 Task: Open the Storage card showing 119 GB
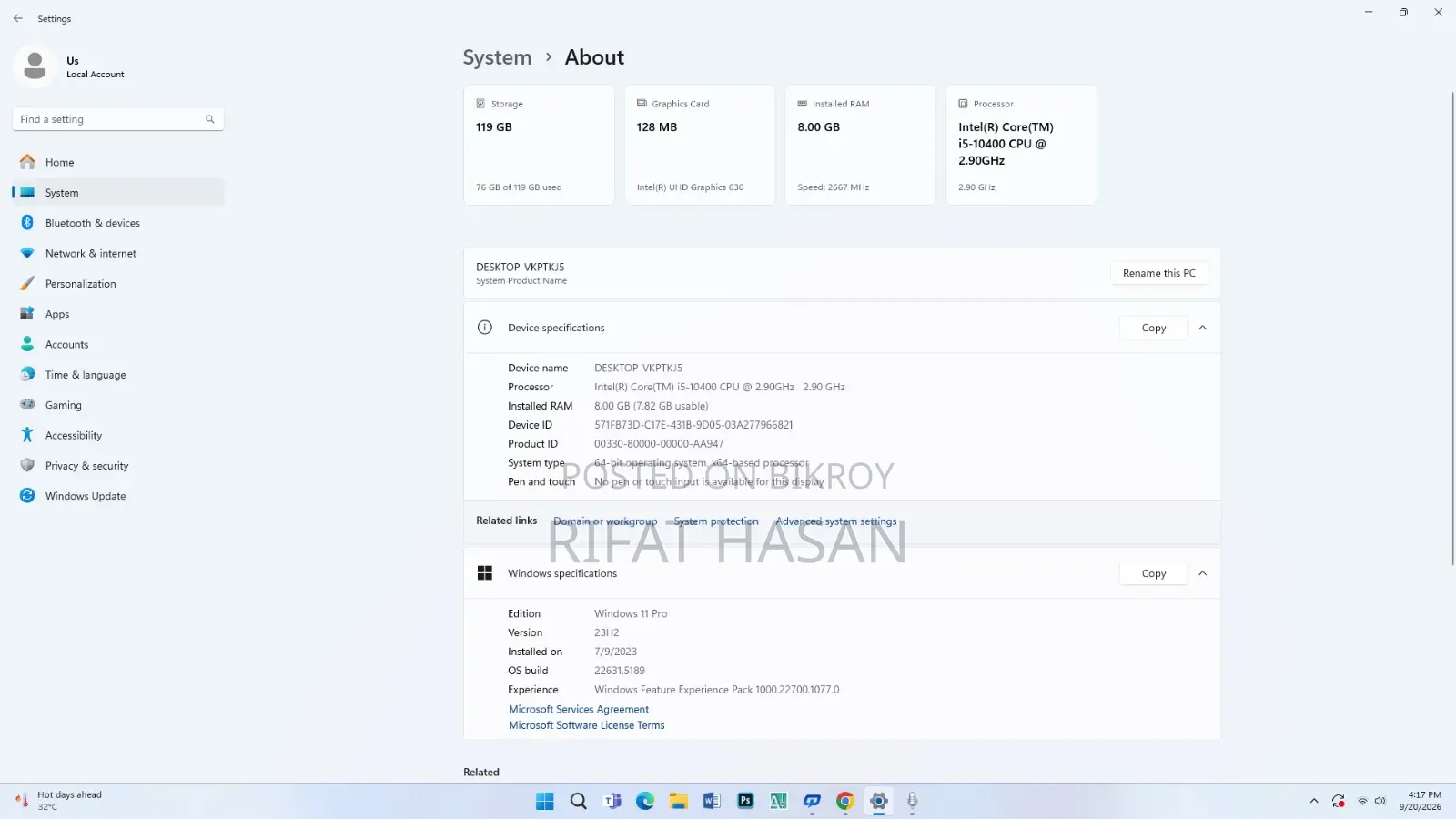point(539,145)
